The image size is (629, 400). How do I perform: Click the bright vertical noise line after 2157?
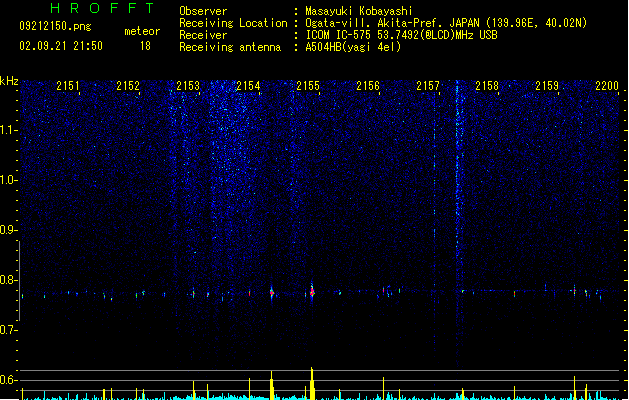point(457,225)
